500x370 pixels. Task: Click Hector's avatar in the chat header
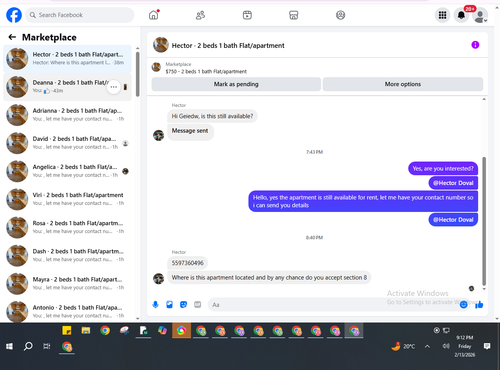(x=161, y=45)
